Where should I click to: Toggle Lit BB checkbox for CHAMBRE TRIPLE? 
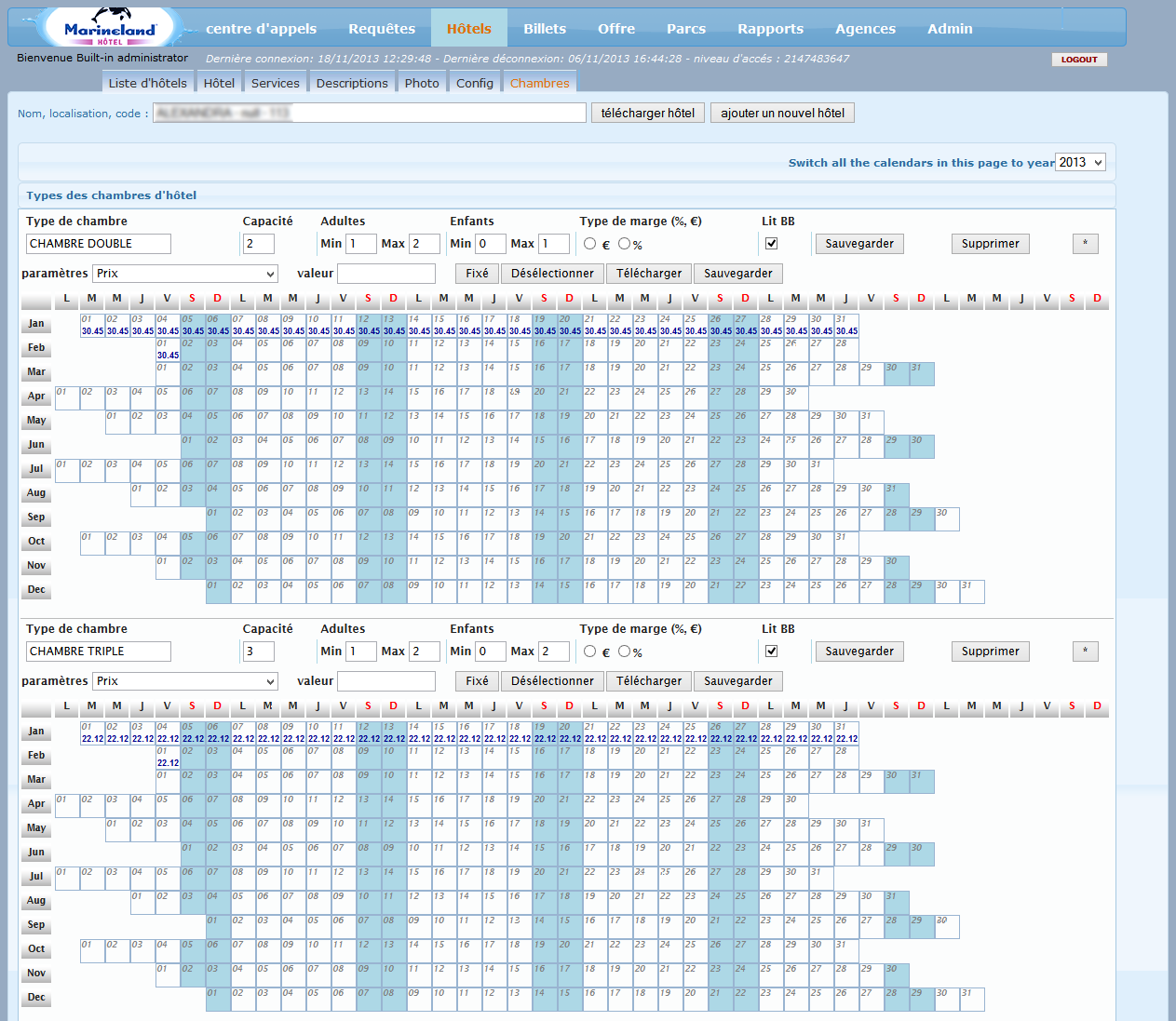[x=771, y=652]
